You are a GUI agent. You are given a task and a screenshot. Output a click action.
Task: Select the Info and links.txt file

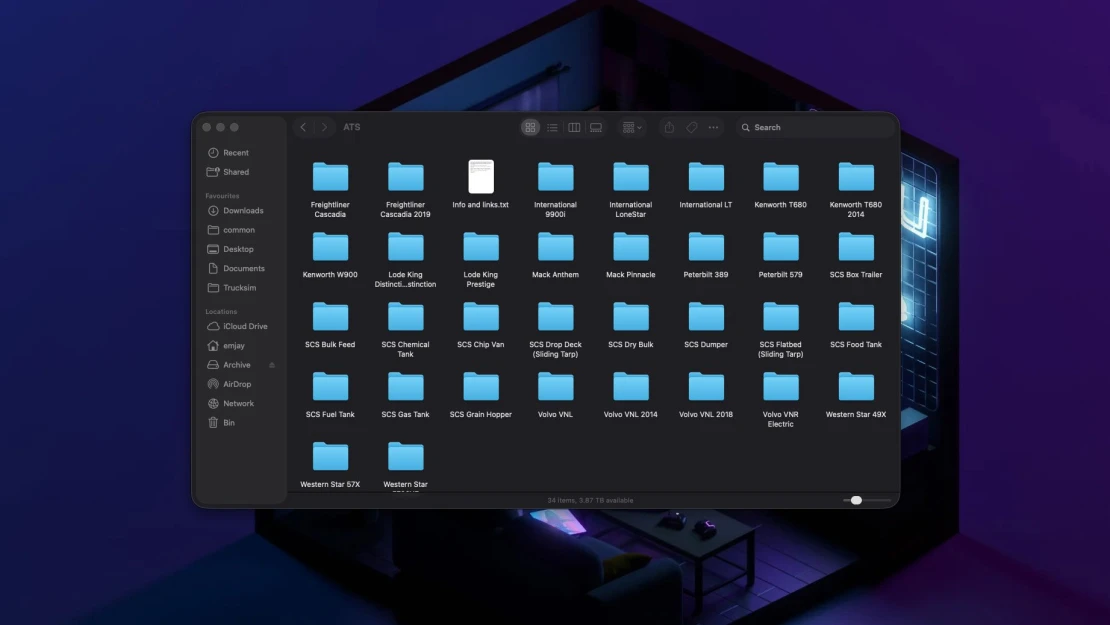click(481, 176)
